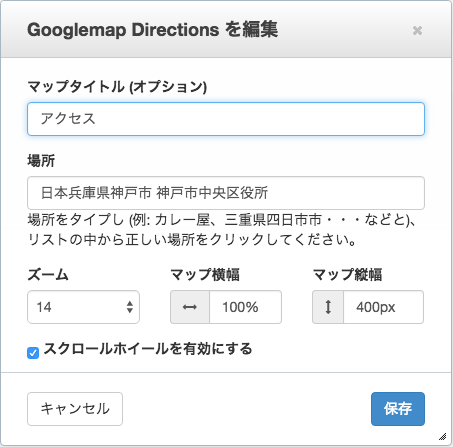
Task: Select the map width field showing 100%
Action: 246,307
